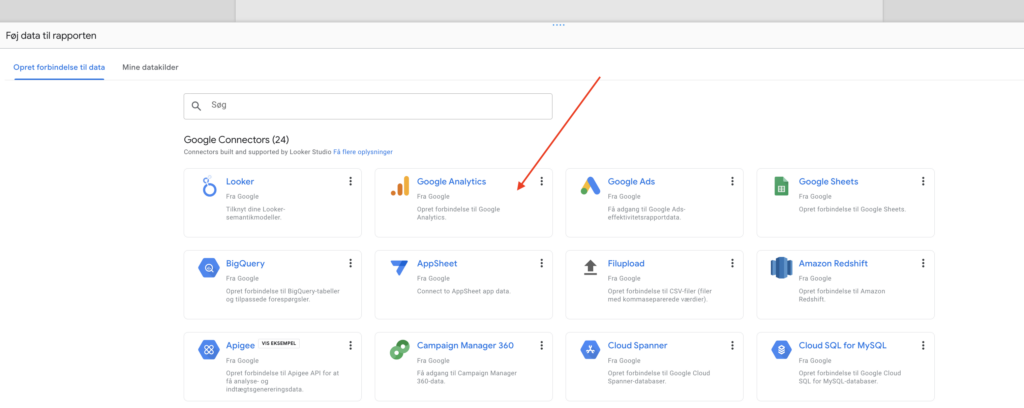Click the AppSheet logo icon
The height and width of the screenshot is (408, 1024).
pos(399,268)
